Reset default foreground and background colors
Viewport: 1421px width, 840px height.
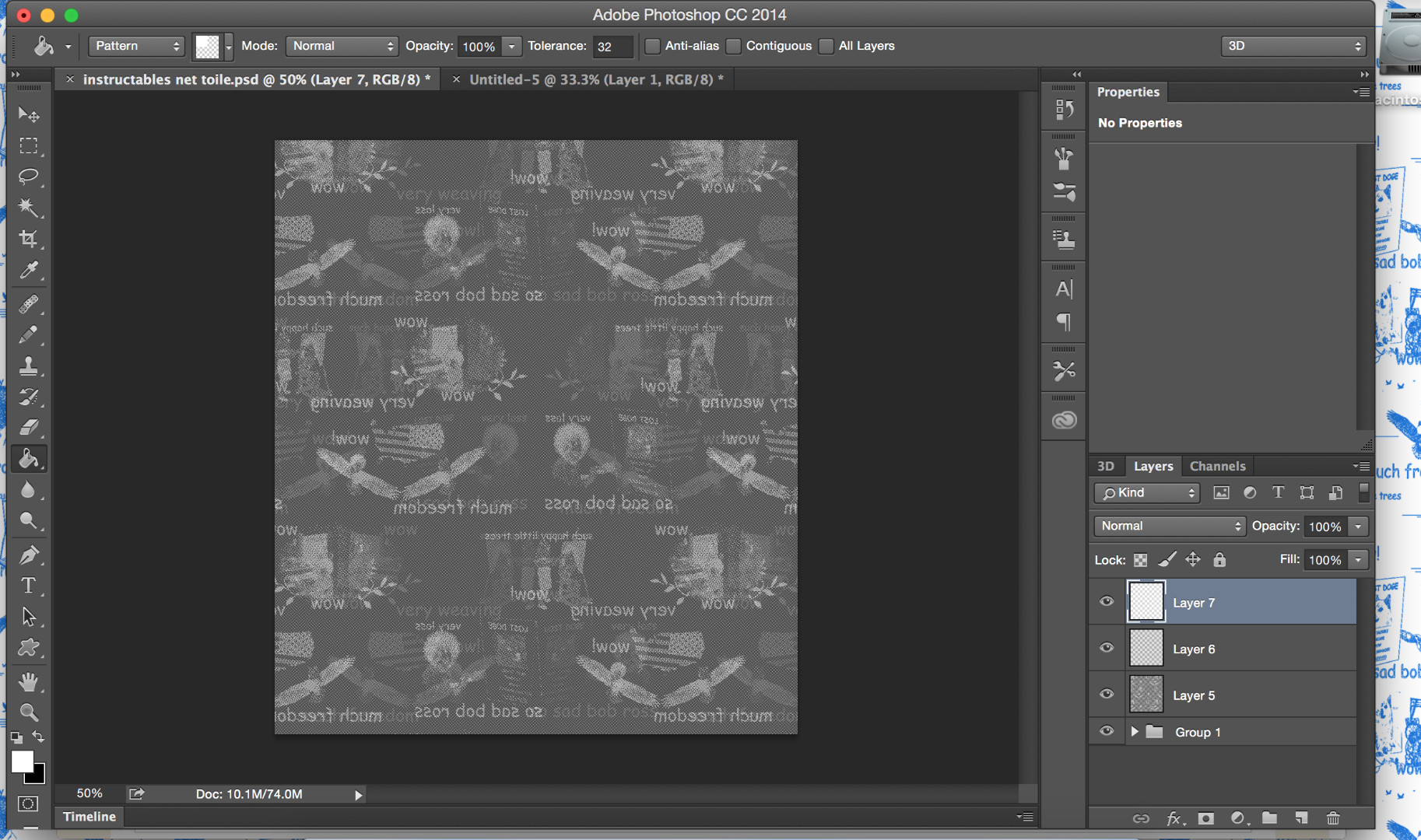16,737
